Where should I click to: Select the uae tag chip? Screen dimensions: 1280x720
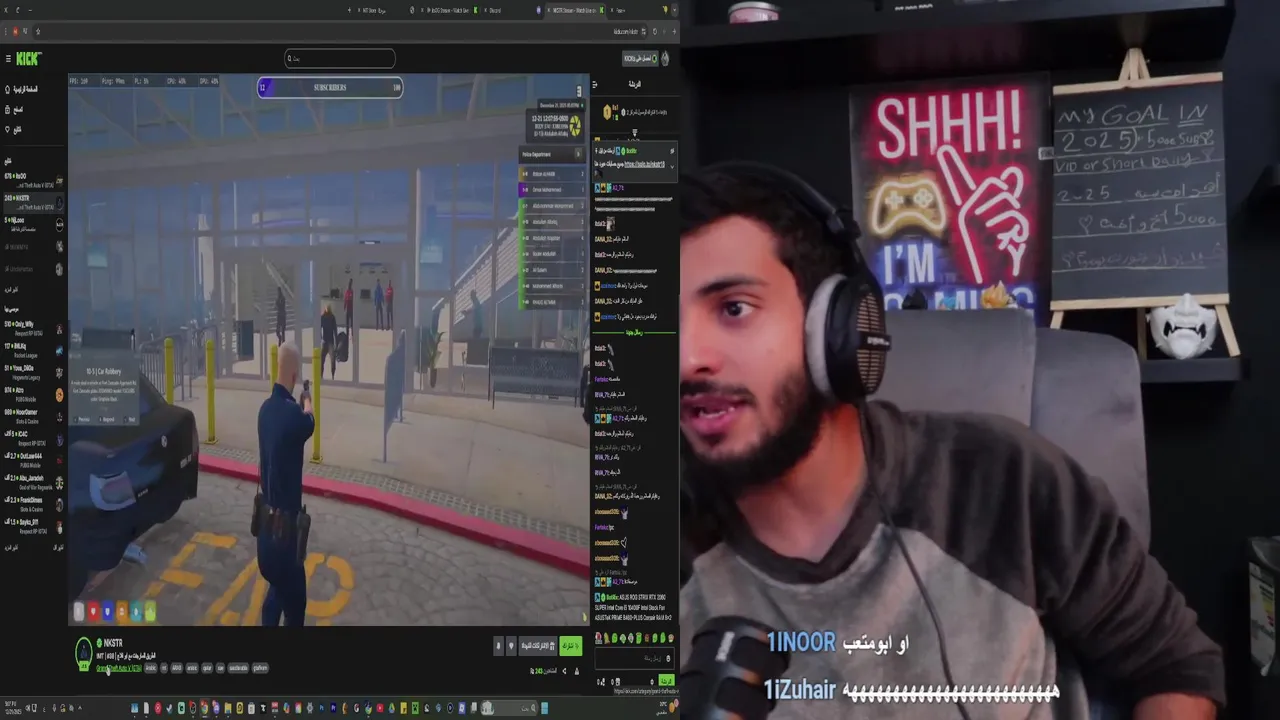point(220,668)
